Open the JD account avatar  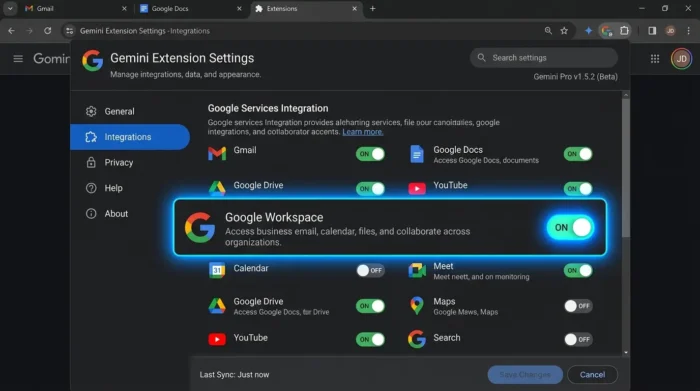coord(681,59)
